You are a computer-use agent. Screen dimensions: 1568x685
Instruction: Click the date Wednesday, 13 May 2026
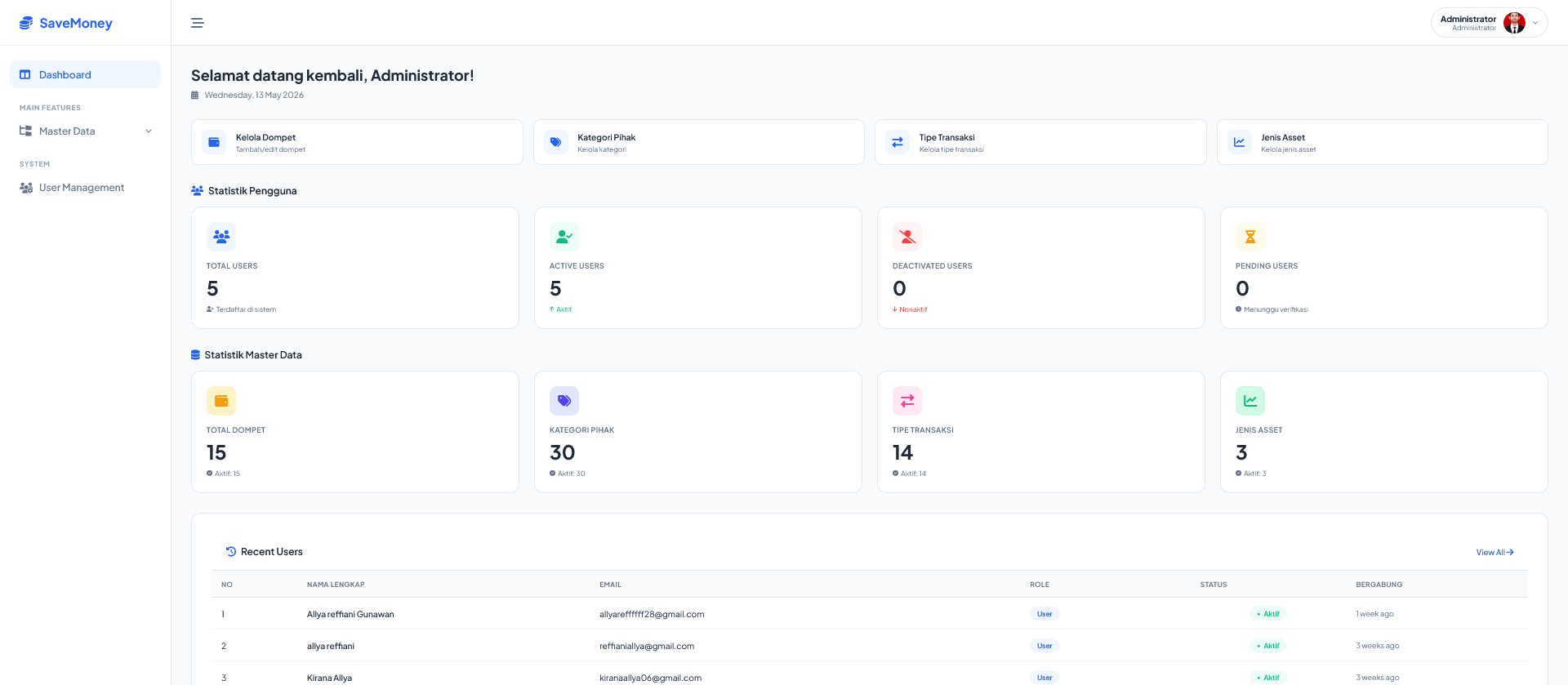point(254,96)
